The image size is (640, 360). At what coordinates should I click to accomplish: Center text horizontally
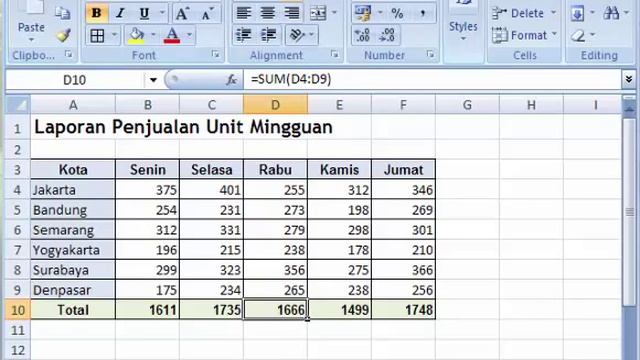tap(268, 13)
